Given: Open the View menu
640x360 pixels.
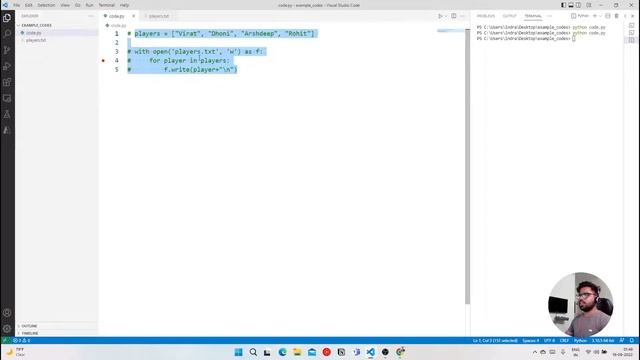Looking at the screenshot, I should [x=65, y=5].
